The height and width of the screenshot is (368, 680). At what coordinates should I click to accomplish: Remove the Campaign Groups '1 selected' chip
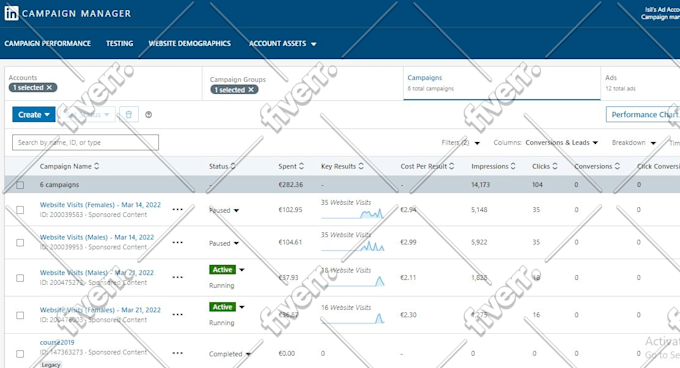[251, 90]
